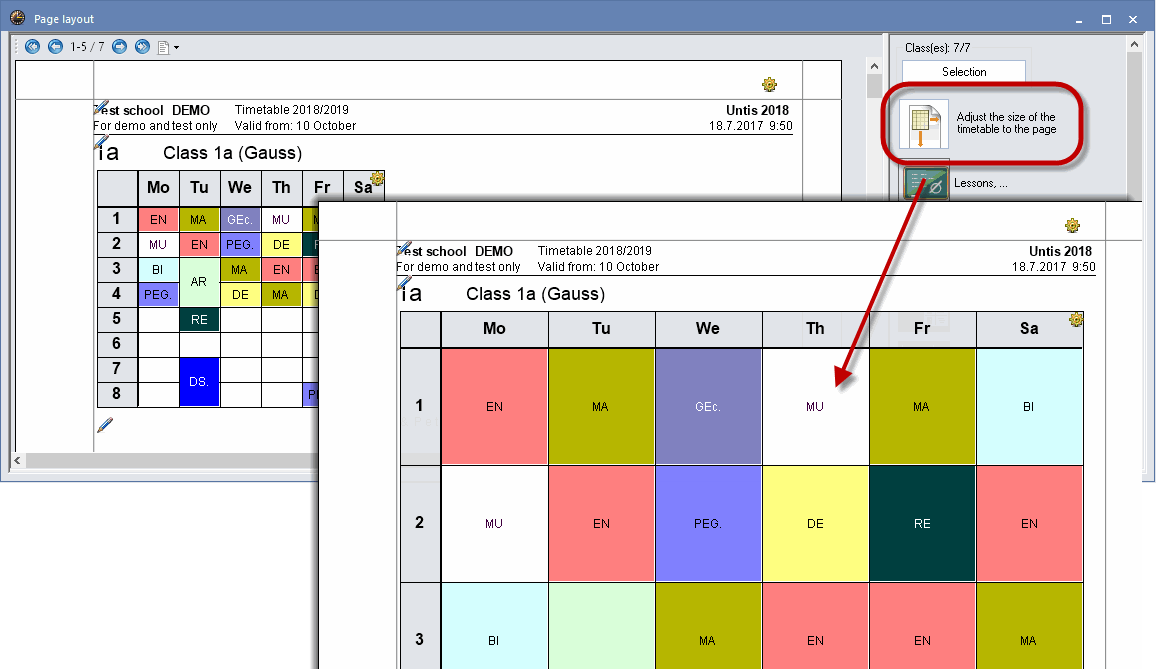Go to the previous page with the left arrow
The width and height of the screenshot is (1156, 669).
coord(55,46)
